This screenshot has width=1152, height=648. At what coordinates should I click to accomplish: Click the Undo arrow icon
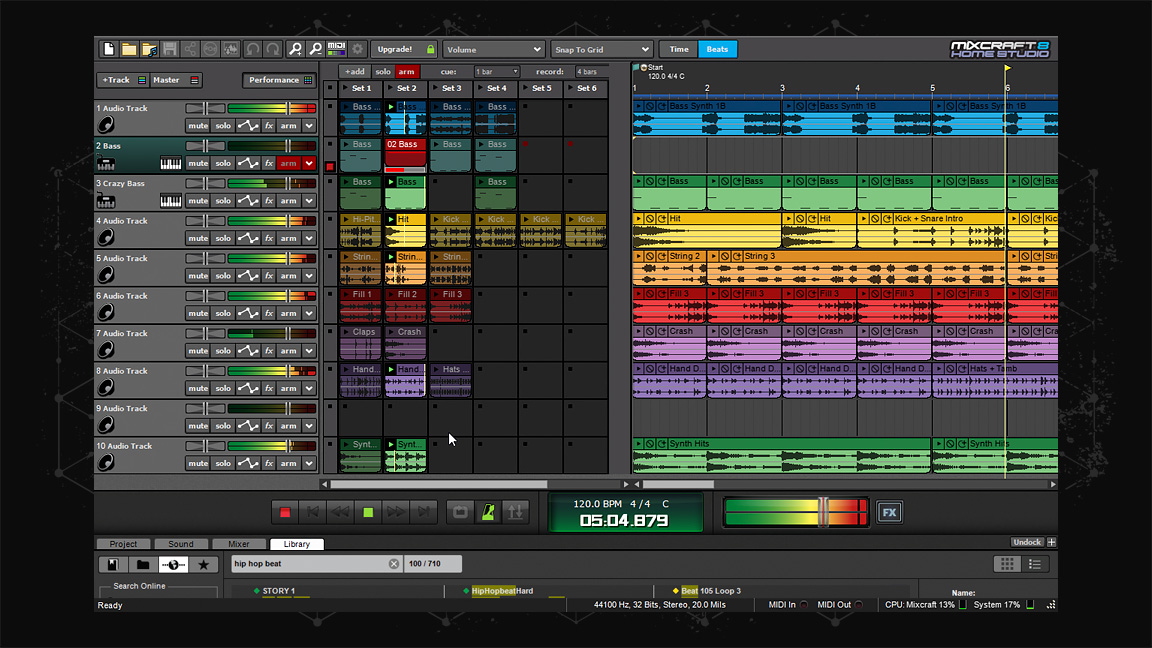coord(253,48)
